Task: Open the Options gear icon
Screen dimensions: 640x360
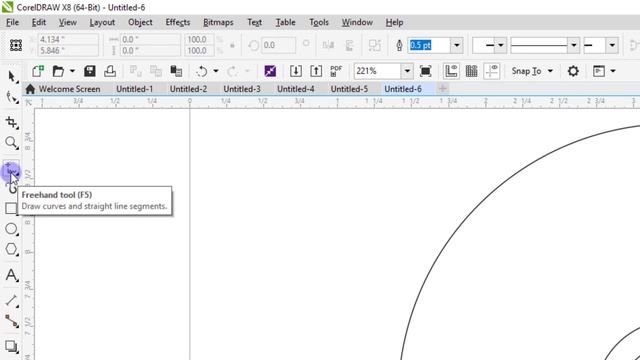Action: coord(573,71)
